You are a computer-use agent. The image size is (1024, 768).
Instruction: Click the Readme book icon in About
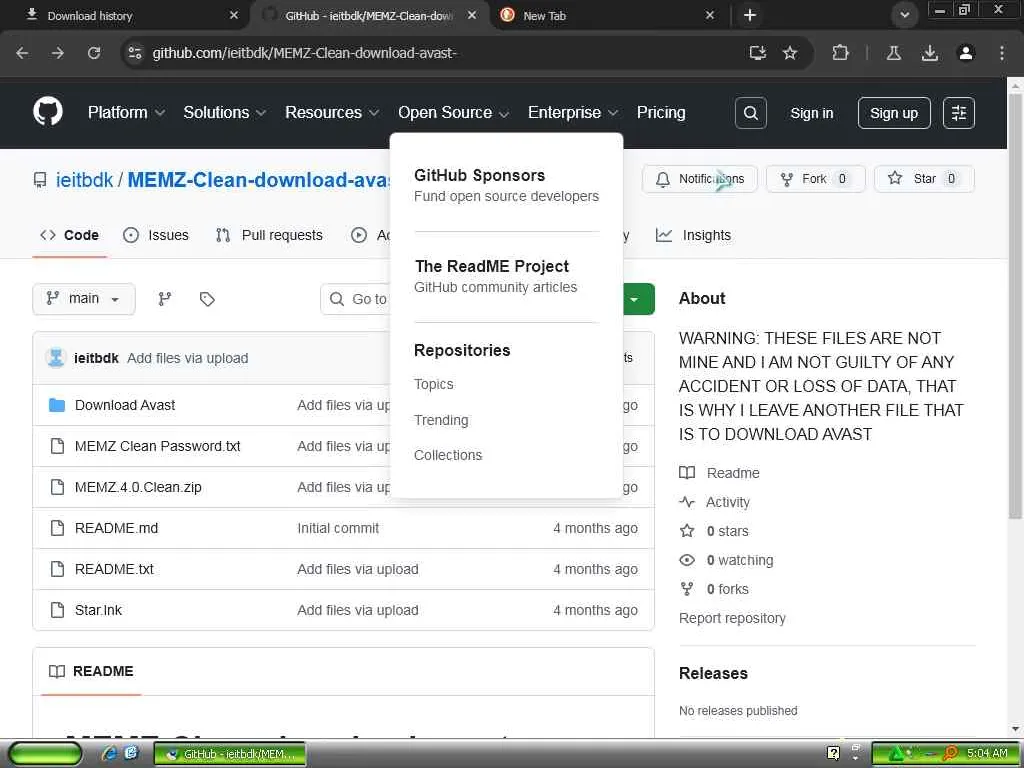pyautogui.click(x=687, y=473)
